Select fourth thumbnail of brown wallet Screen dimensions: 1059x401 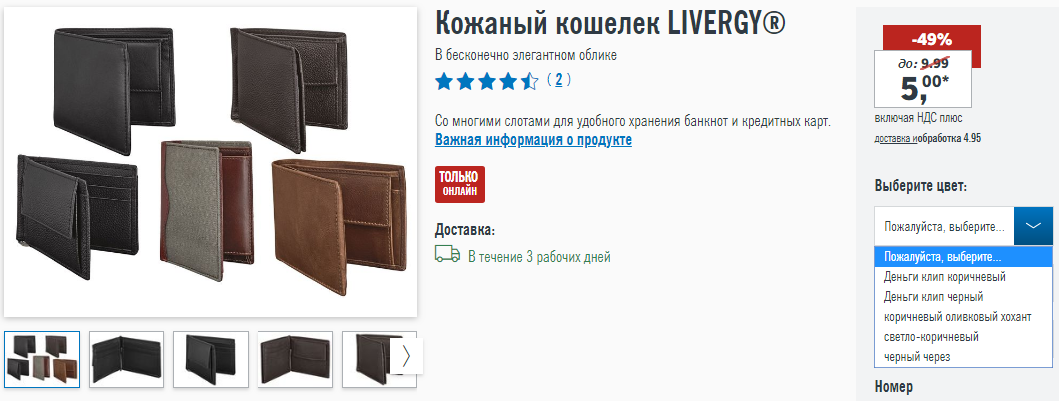[x=295, y=359]
